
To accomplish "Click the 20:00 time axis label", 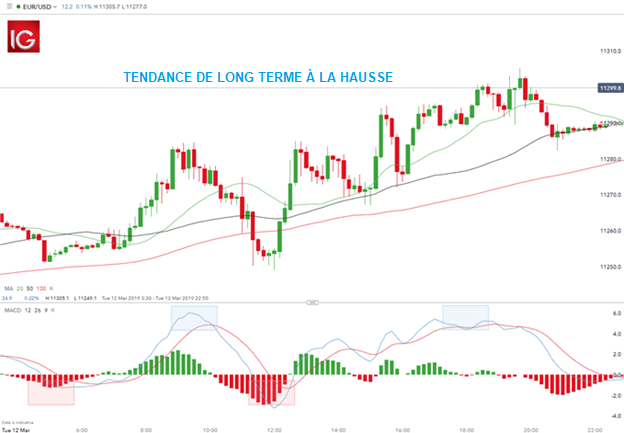I will click(531, 430).
